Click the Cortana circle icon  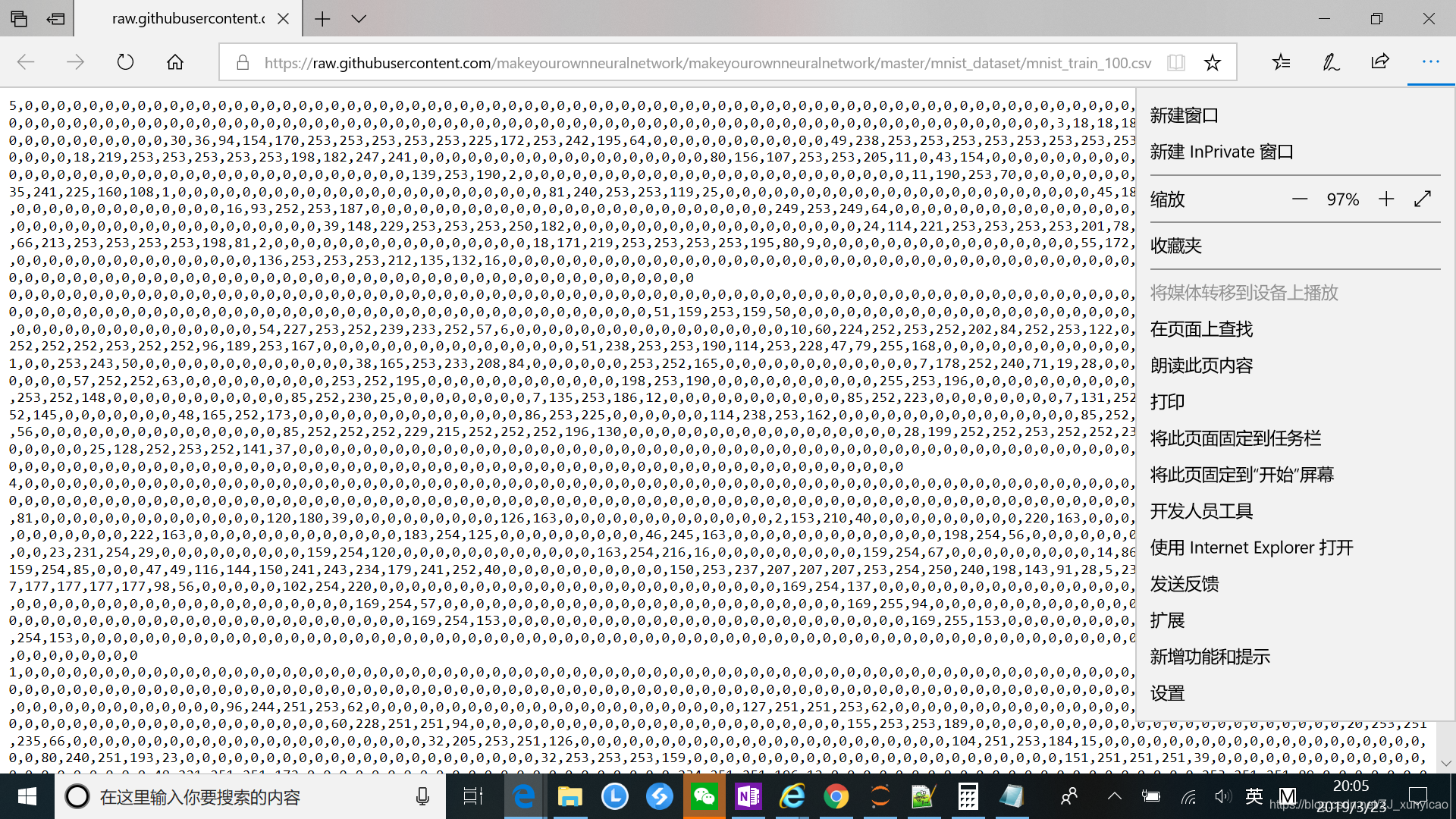tap(77, 796)
